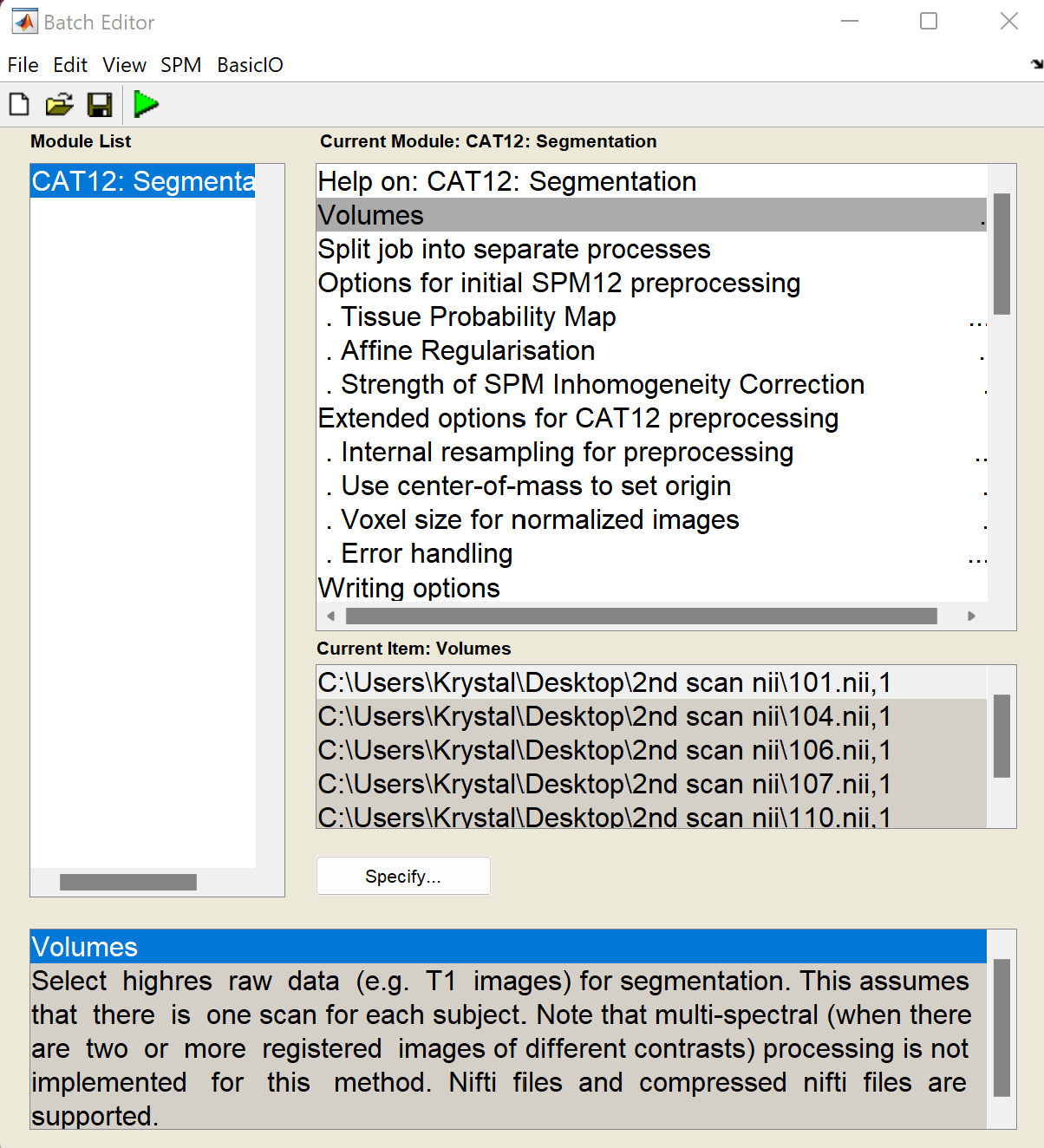
Task: Open the Load Batch folder icon
Action: click(59, 105)
